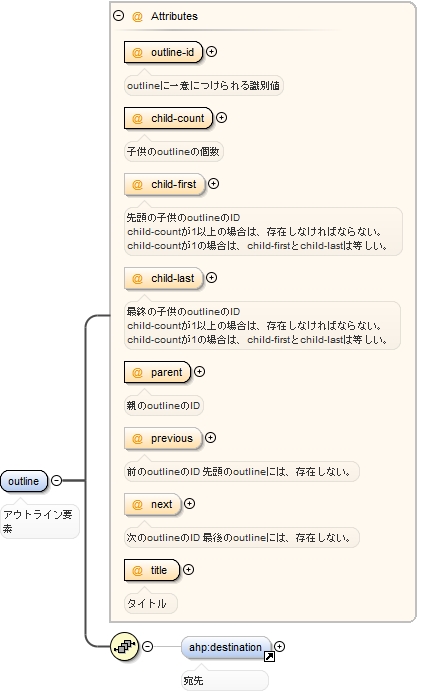Collapse the sequence compositor children
Image resolution: width=434 pixels, height=694 pixels.
coord(148,647)
